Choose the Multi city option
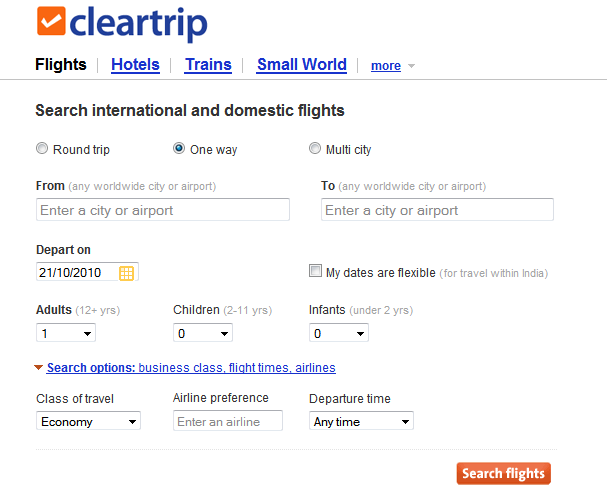This screenshot has width=607, height=498. click(315, 149)
